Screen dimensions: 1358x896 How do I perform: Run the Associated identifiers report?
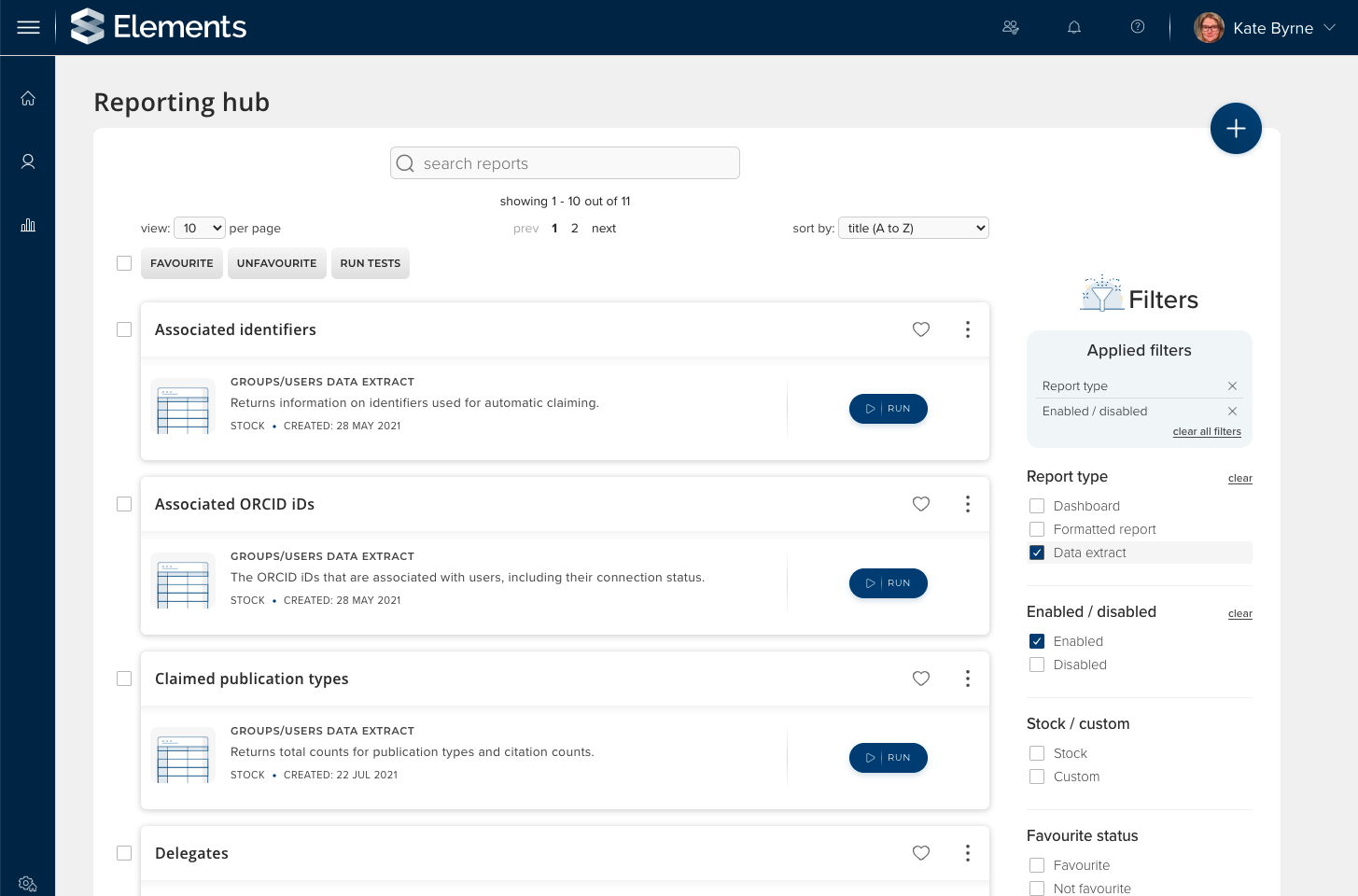pos(888,409)
